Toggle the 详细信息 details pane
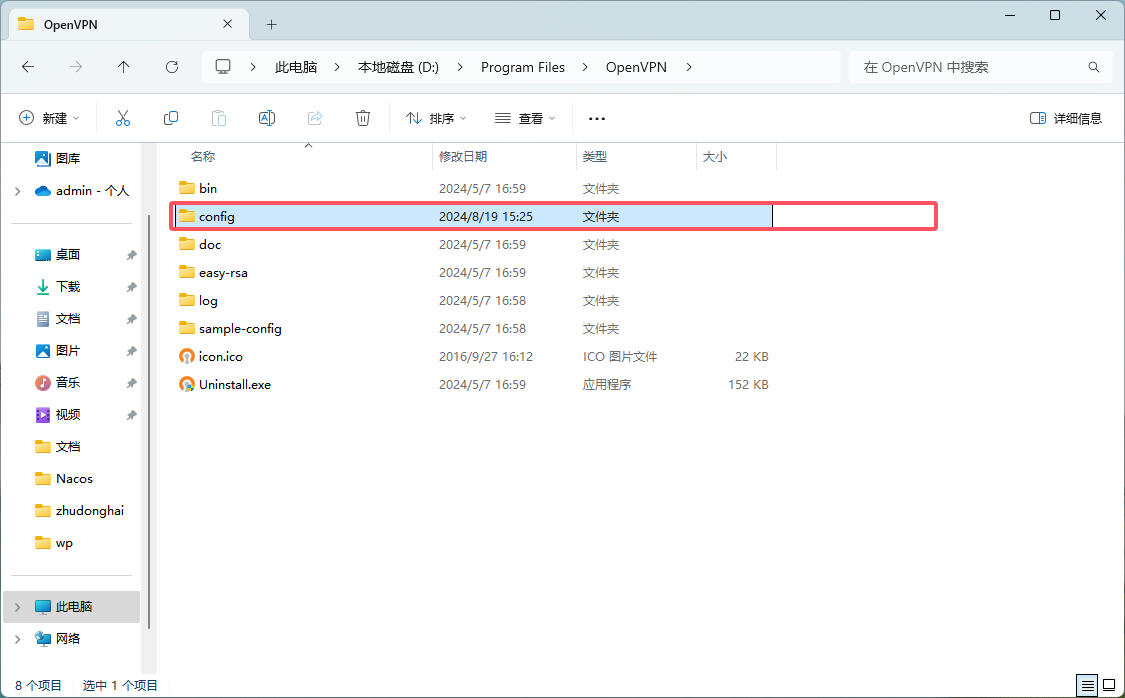 coord(1066,118)
